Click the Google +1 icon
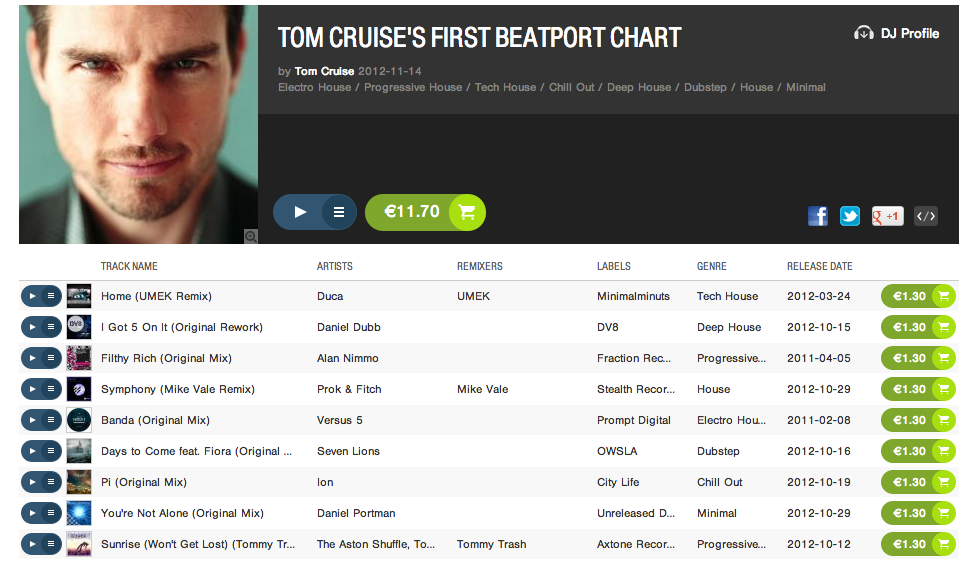977x578 pixels. pyautogui.click(x=887, y=215)
